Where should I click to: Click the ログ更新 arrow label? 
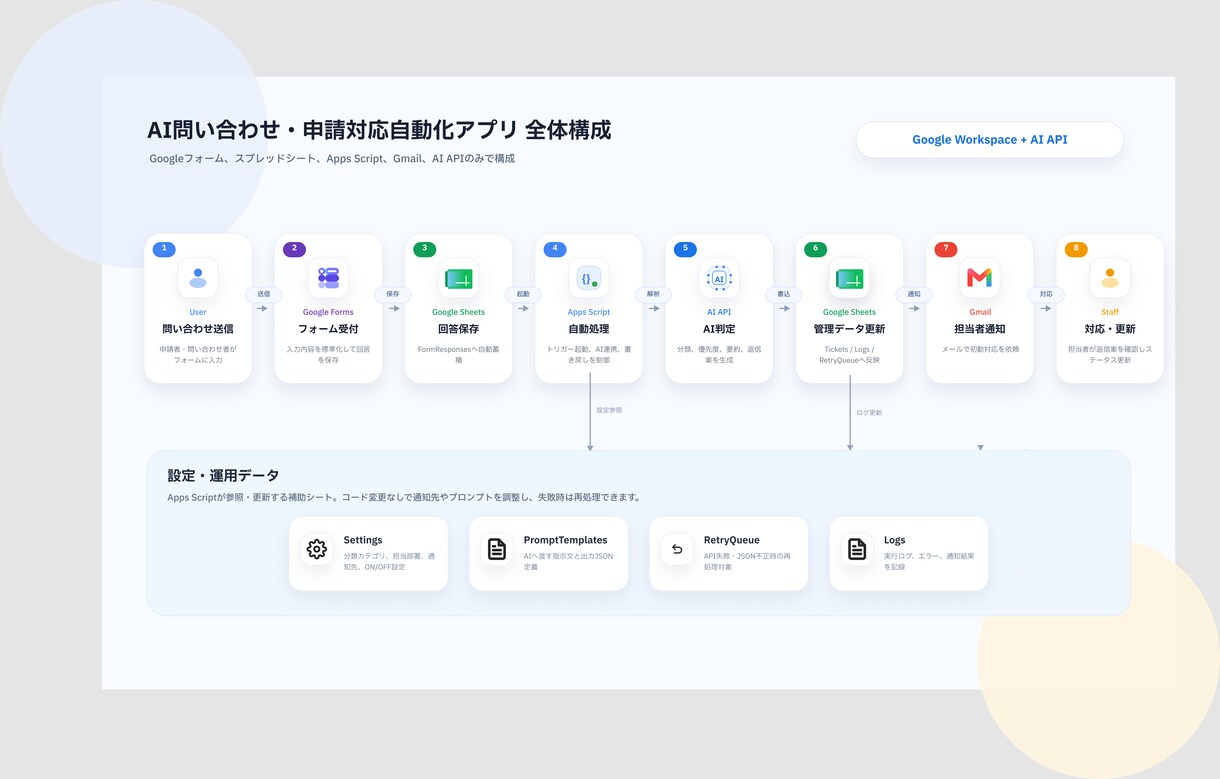pos(869,412)
